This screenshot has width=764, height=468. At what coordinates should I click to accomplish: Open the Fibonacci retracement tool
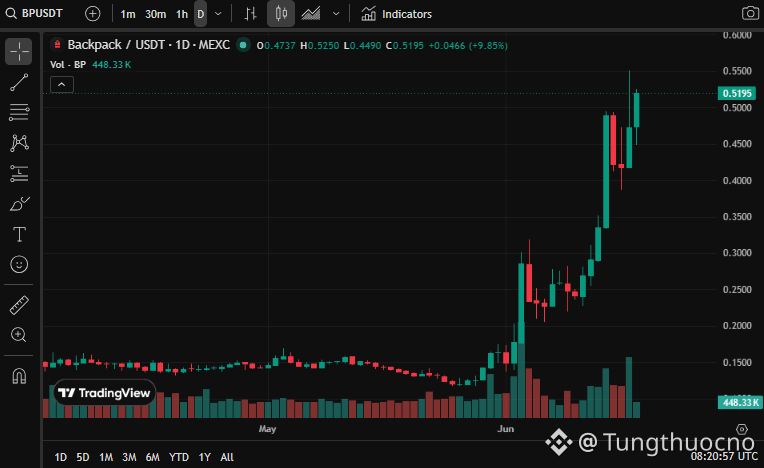pyautogui.click(x=19, y=112)
